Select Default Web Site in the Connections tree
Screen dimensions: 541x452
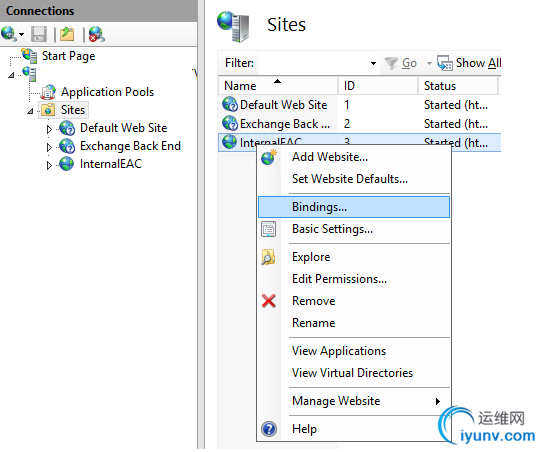coord(124,128)
